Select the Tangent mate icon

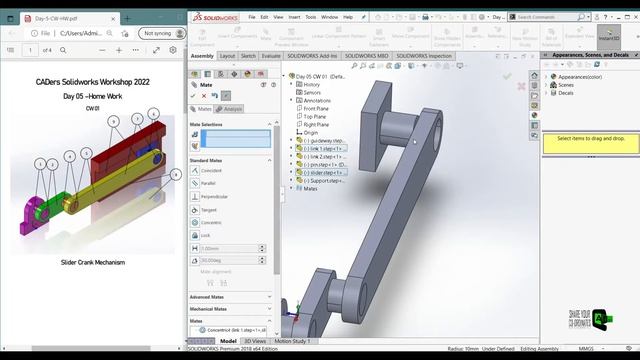point(195,210)
